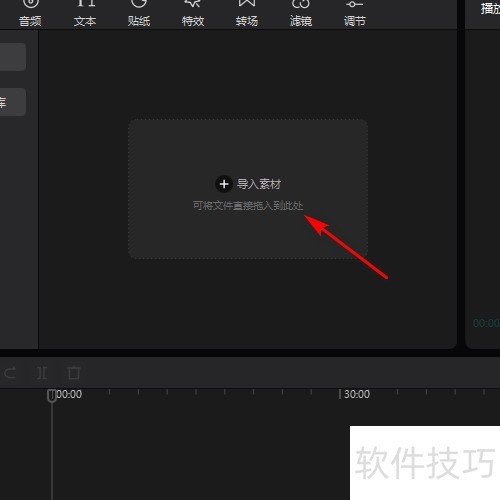Click the redo arrow in the timeline toolbar

pyautogui.click(x=10, y=373)
